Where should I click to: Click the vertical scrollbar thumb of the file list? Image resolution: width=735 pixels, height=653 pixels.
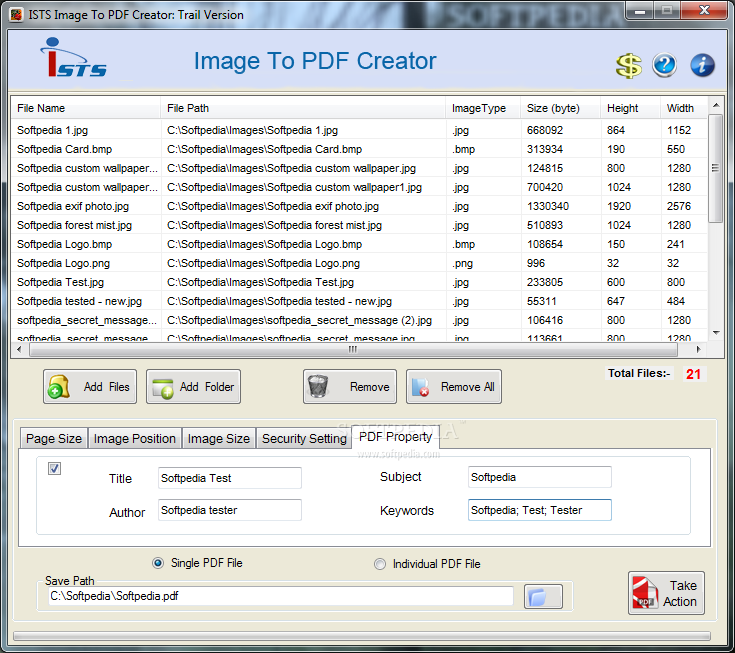click(x=715, y=168)
